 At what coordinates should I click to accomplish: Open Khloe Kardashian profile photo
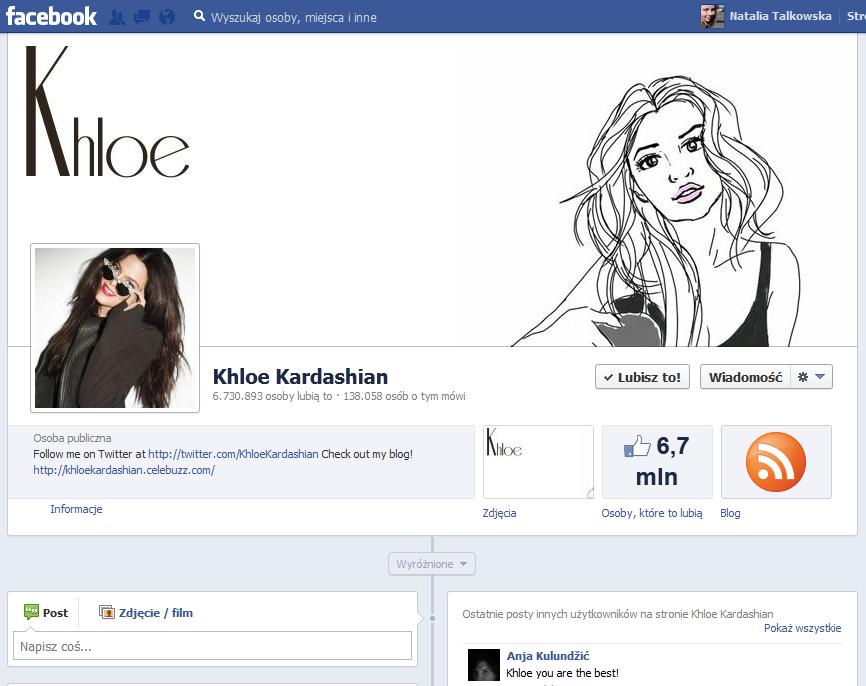115,328
